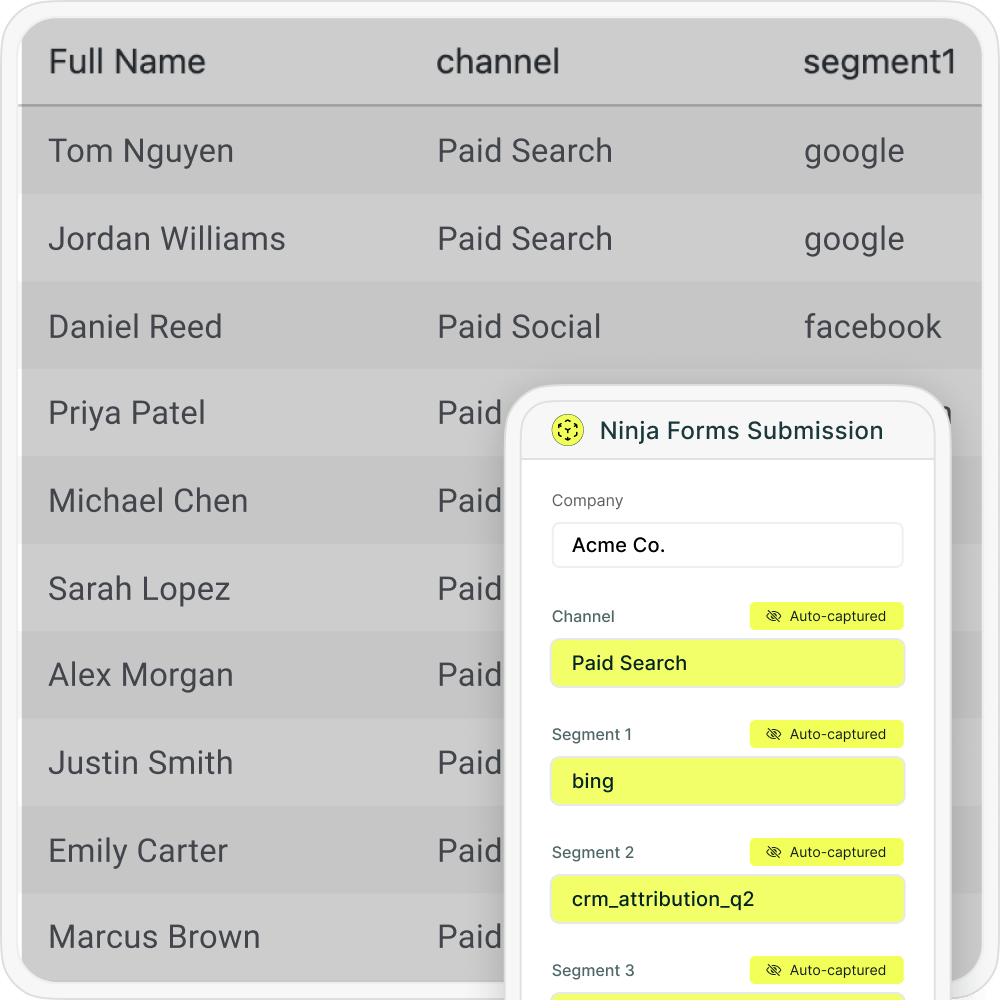The image size is (1000, 1000).
Task: Select the Tom Nguyen name cell
Action: coord(141,152)
